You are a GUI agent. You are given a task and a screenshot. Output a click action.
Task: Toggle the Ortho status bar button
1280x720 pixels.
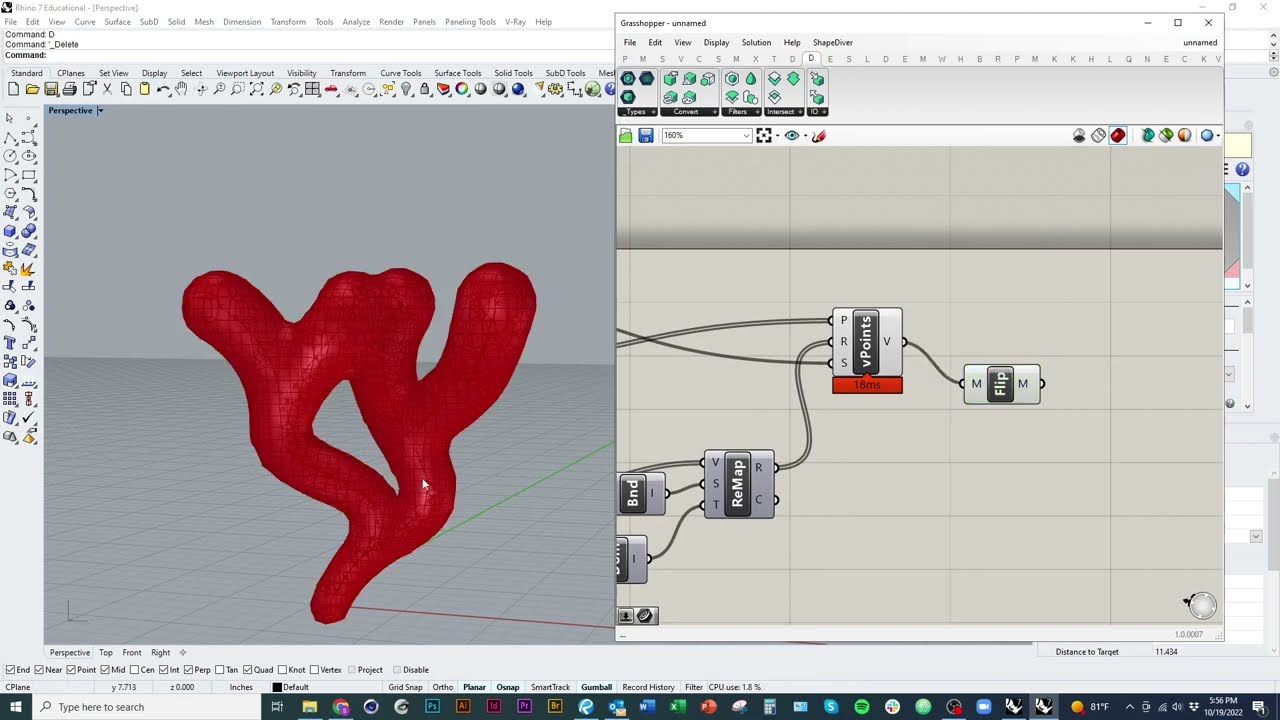(443, 687)
